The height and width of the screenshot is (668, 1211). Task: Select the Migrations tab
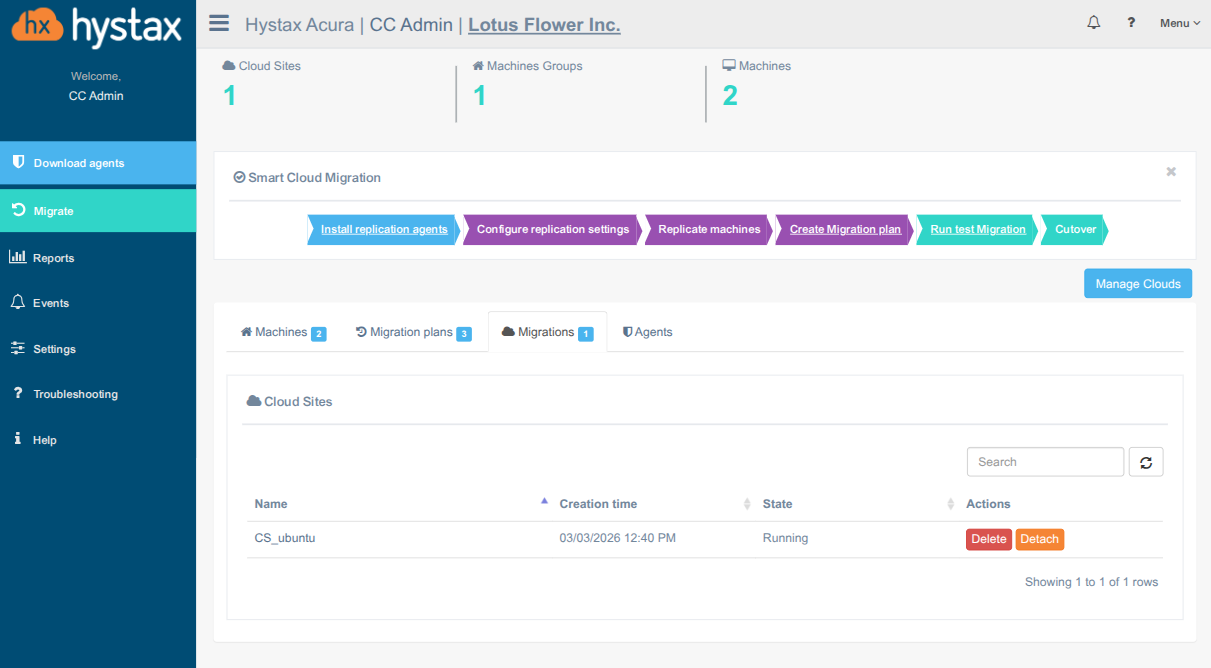pyautogui.click(x=547, y=332)
